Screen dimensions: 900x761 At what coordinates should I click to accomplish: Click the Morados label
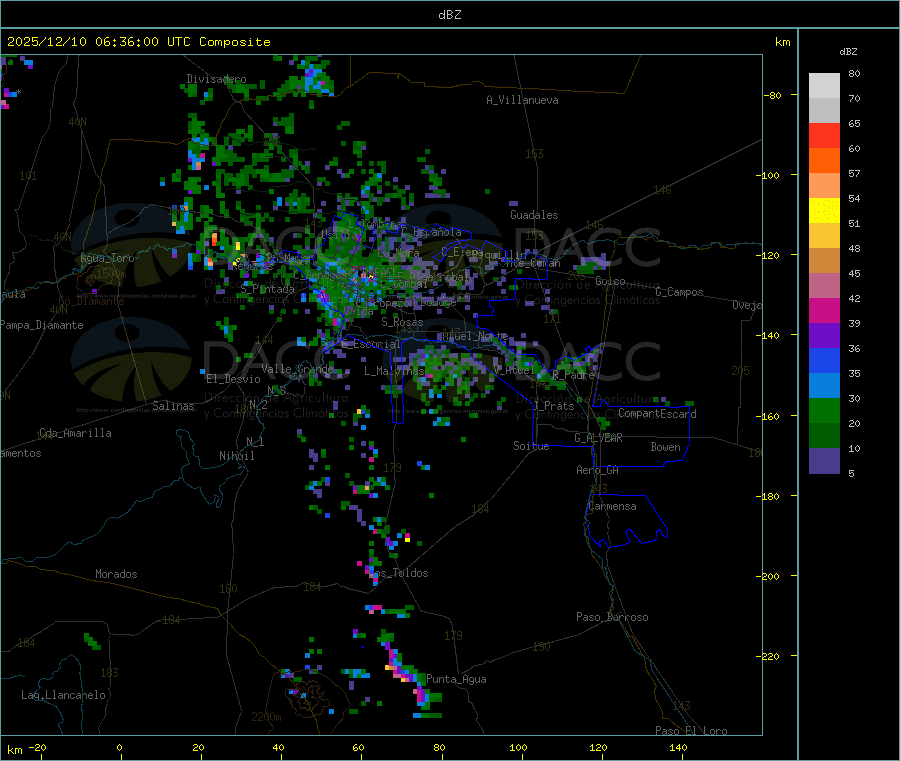click(116, 574)
